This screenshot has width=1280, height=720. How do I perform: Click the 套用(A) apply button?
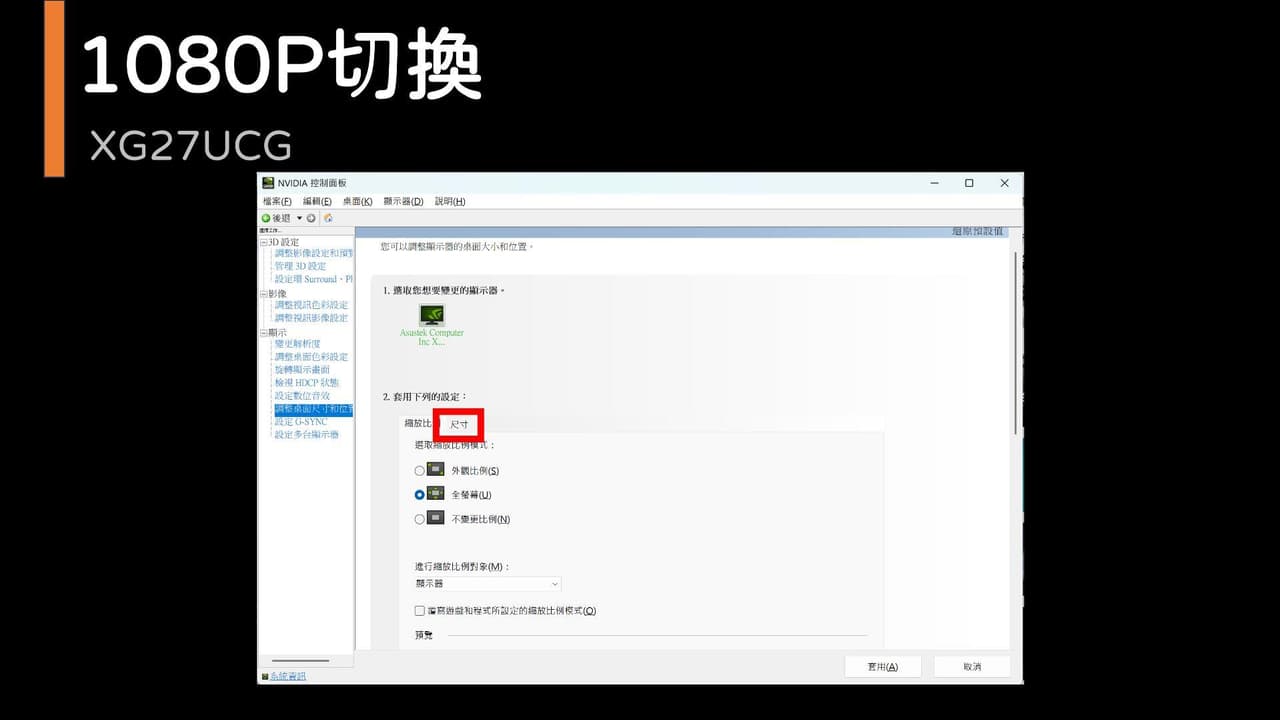[882, 667]
